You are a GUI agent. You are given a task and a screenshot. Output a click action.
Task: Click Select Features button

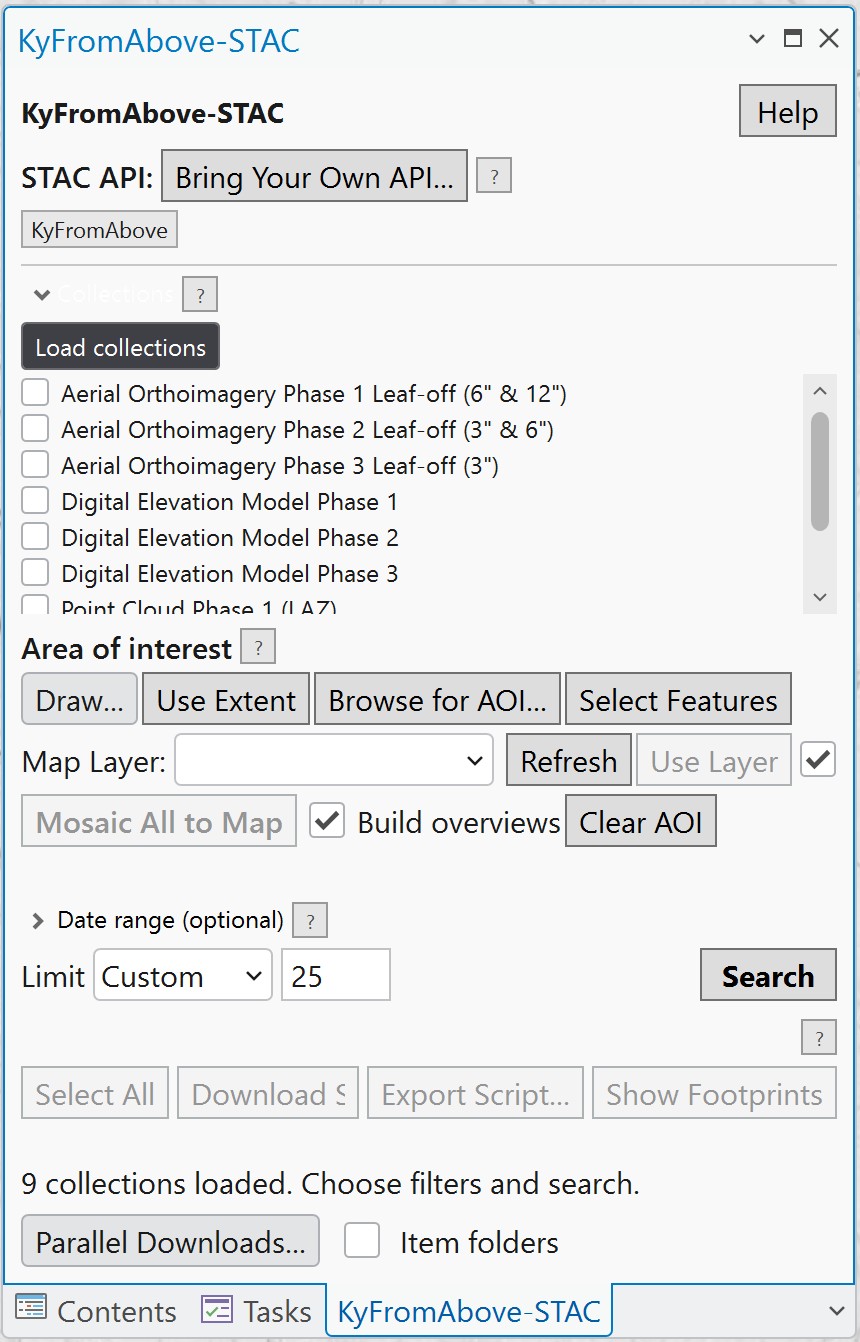[x=678, y=700]
